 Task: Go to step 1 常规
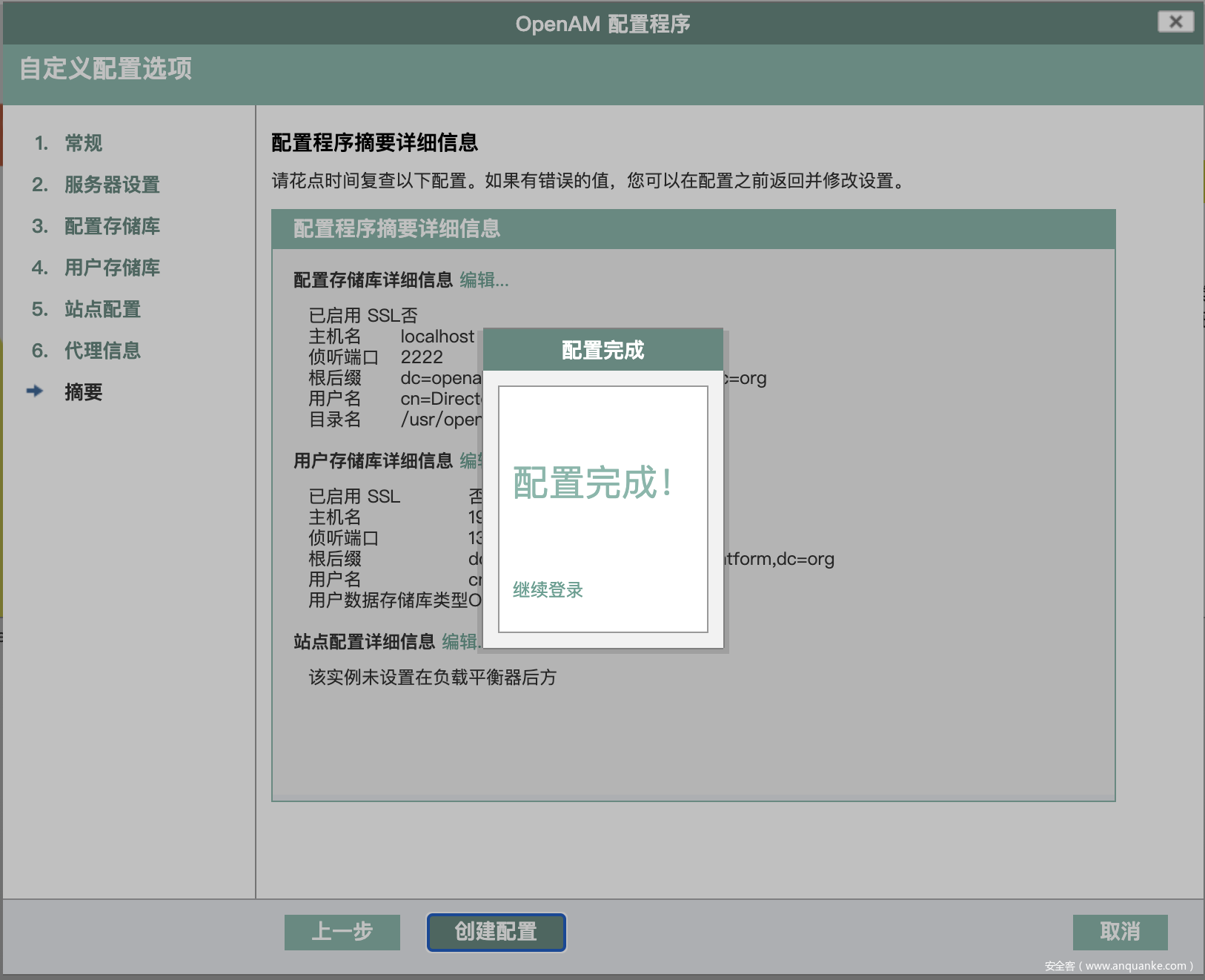tap(83, 143)
